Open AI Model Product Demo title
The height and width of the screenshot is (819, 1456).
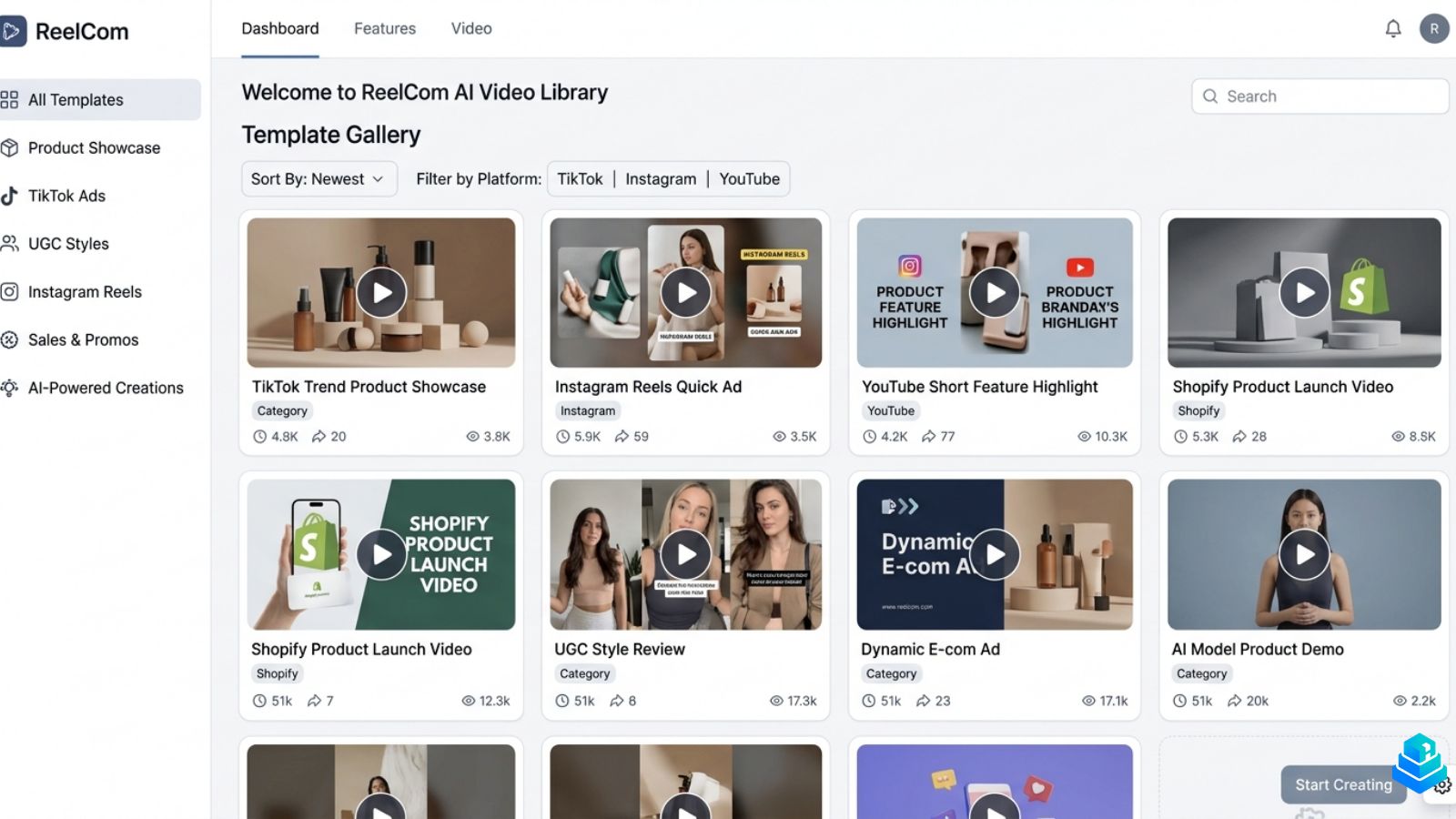[x=1258, y=649]
